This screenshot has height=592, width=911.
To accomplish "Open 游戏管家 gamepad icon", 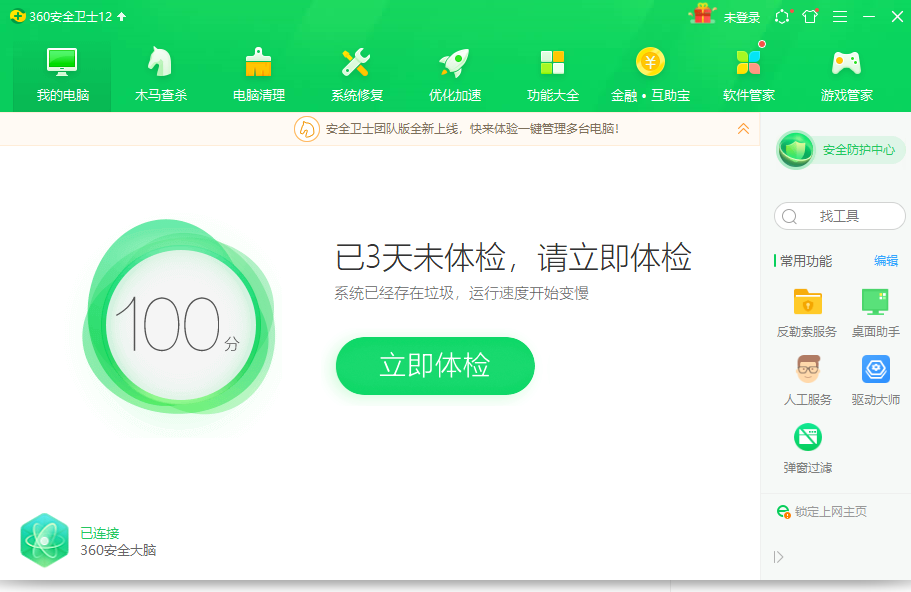I will (847, 63).
